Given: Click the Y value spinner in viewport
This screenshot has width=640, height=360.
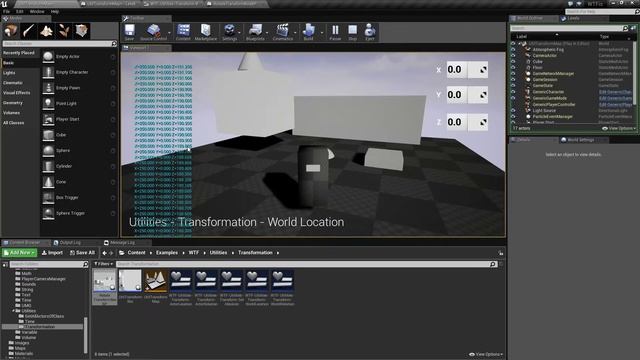Looking at the screenshot, I should coord(467,95).
